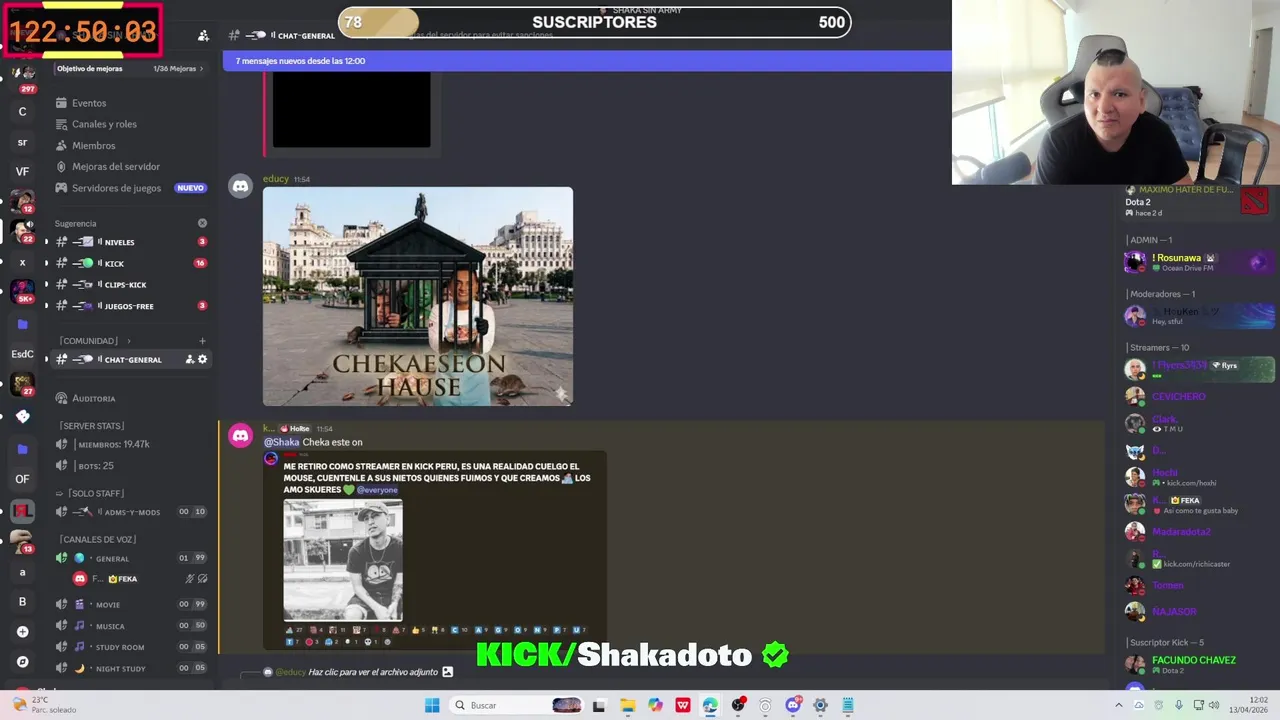
Task: Open invite icon on CHAT-GENERAL channel
Action: tap(189, 359)
